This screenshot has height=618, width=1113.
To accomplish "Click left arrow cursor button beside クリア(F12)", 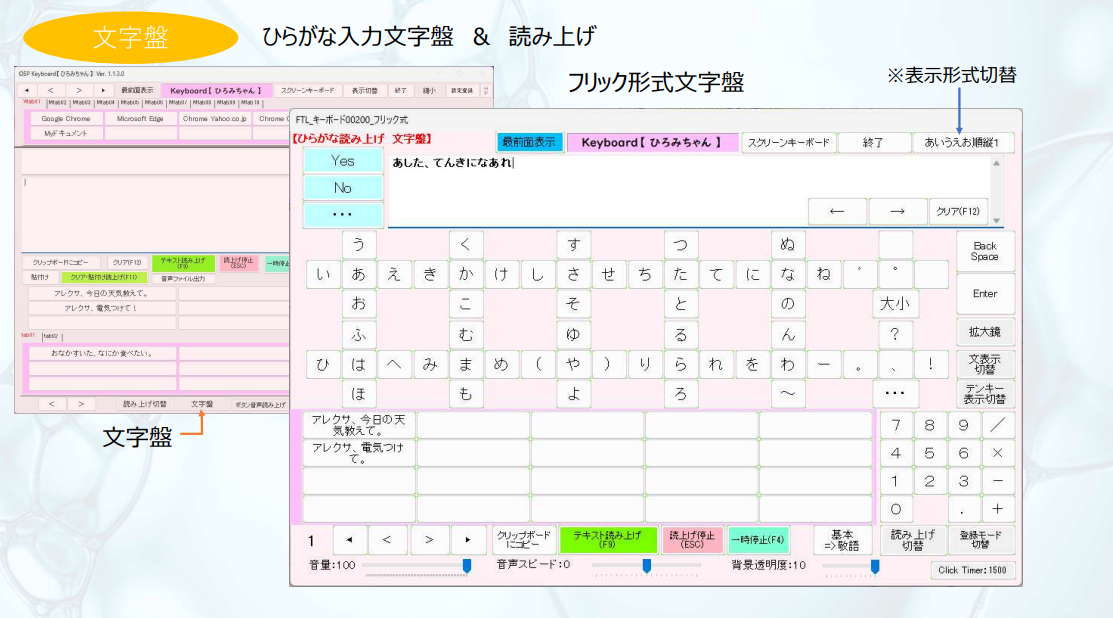I will (x=837, y=211).
